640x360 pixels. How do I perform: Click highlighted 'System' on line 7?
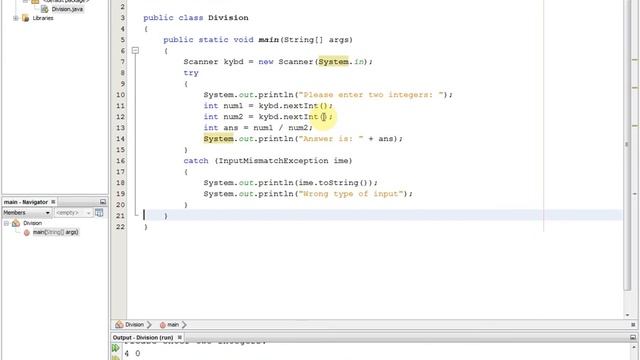point(333,62)
